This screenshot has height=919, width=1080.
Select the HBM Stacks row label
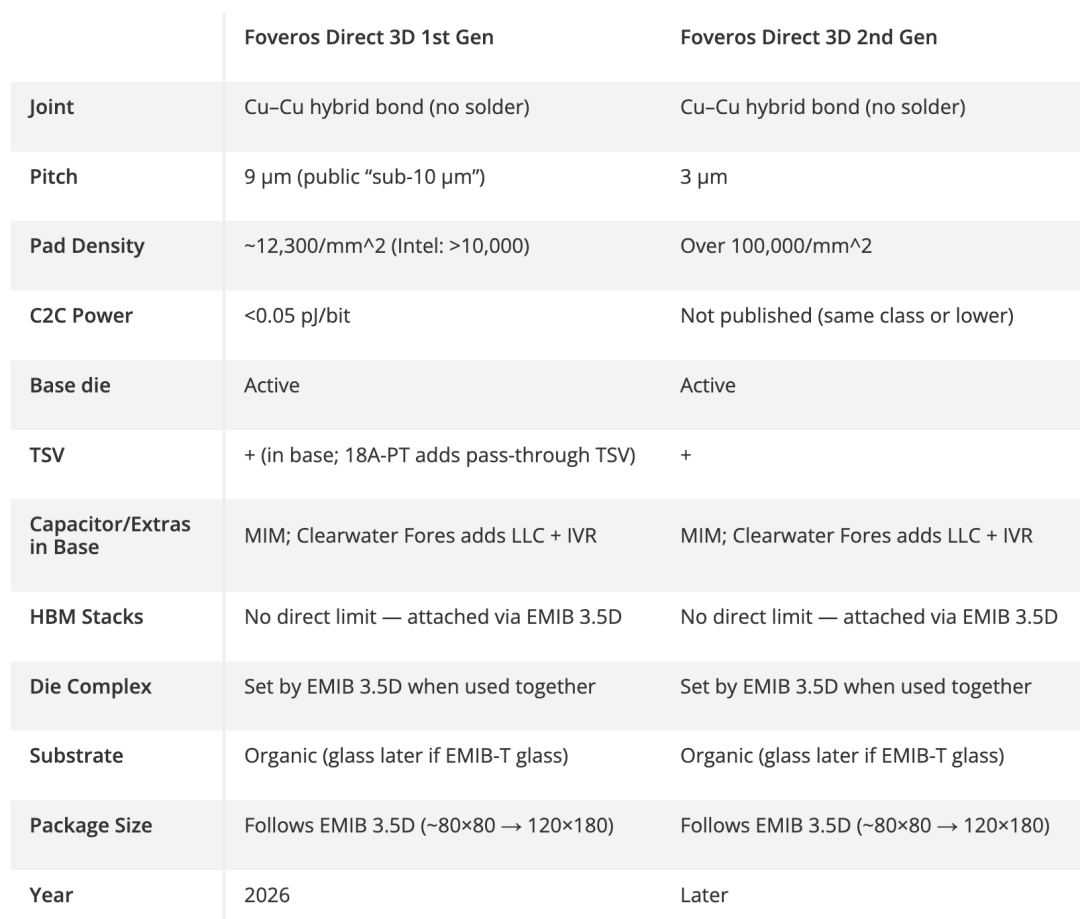(87, 617)
